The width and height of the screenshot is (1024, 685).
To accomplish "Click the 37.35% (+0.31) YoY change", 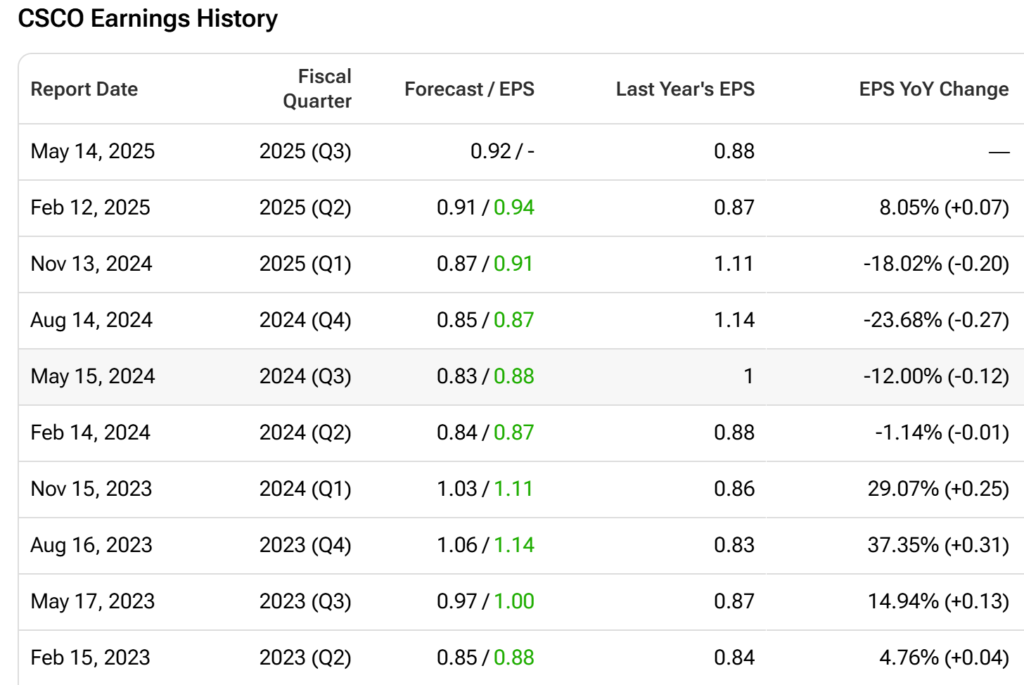I will click(938, 545).
